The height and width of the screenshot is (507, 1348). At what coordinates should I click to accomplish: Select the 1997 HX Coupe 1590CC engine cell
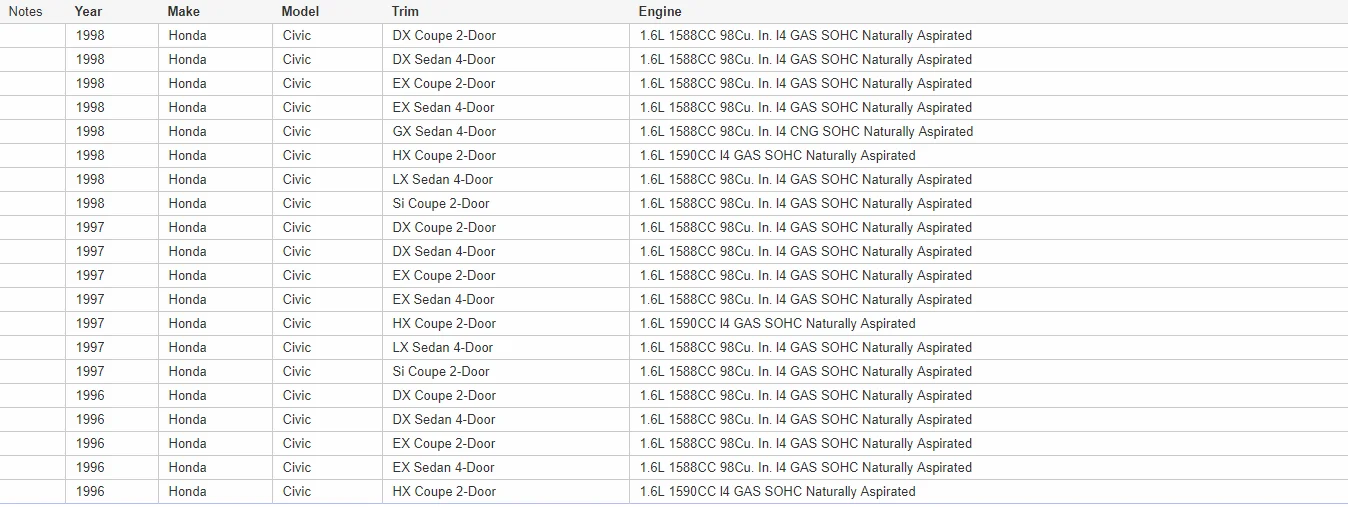point(777,323)
